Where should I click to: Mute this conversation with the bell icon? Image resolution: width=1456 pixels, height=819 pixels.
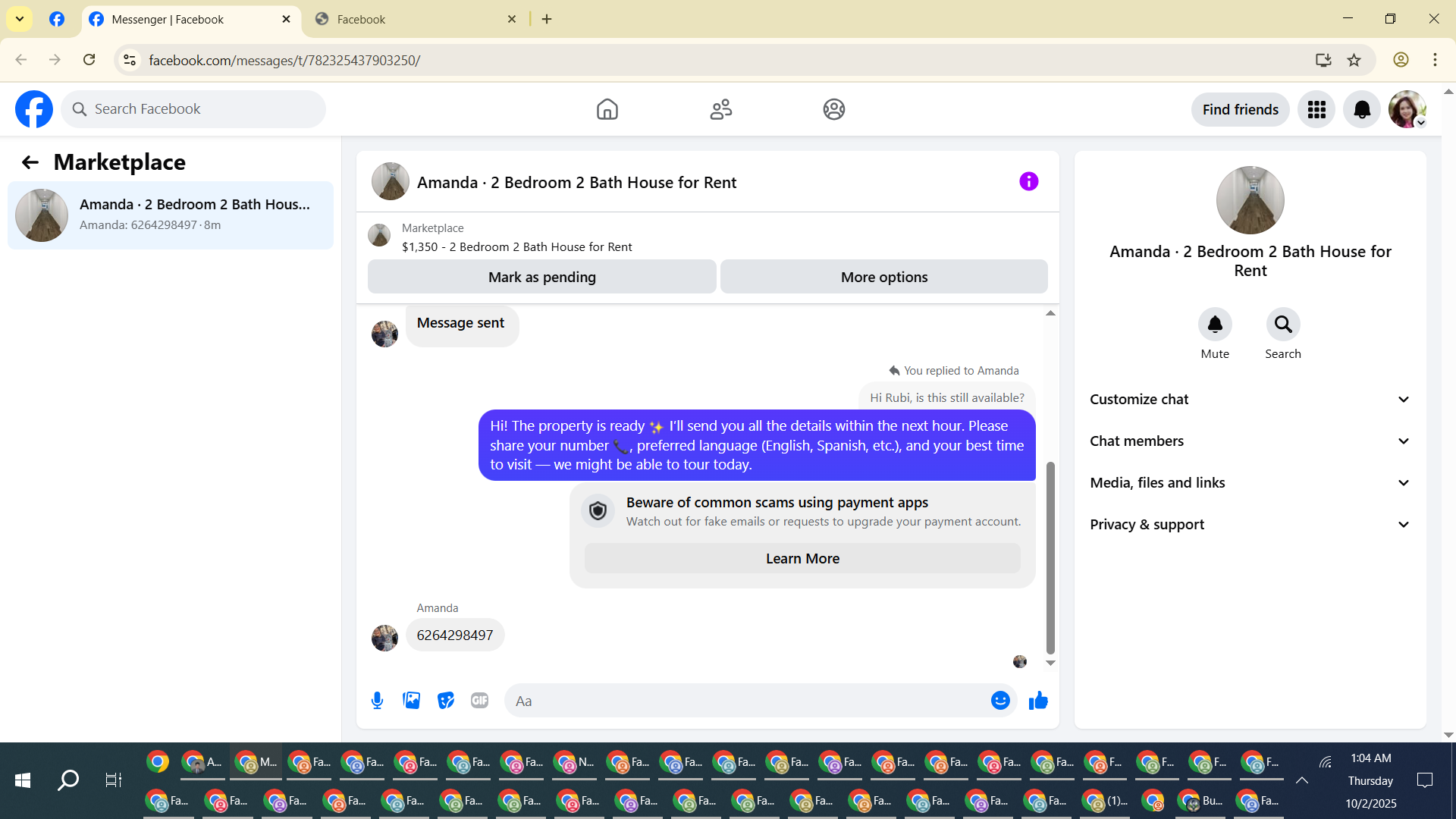point(1215,325)
